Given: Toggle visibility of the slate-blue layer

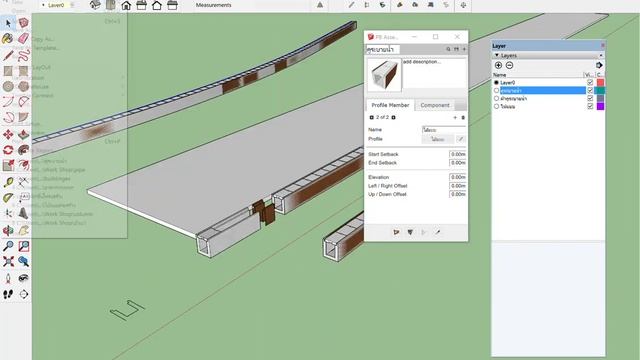Looking at the screenshot, I should coord(590,98).
